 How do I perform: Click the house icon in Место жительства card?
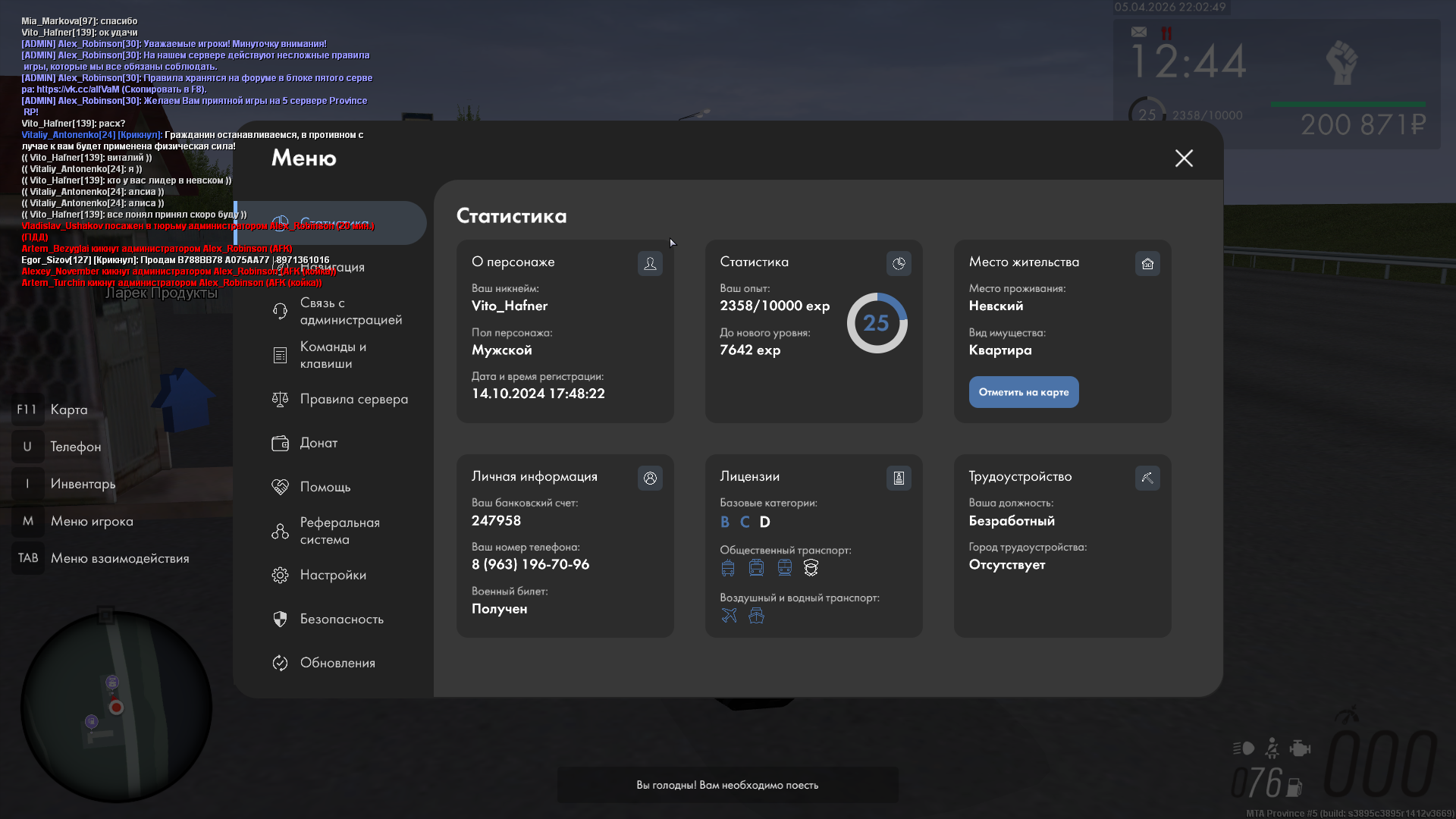[1147, 263]
